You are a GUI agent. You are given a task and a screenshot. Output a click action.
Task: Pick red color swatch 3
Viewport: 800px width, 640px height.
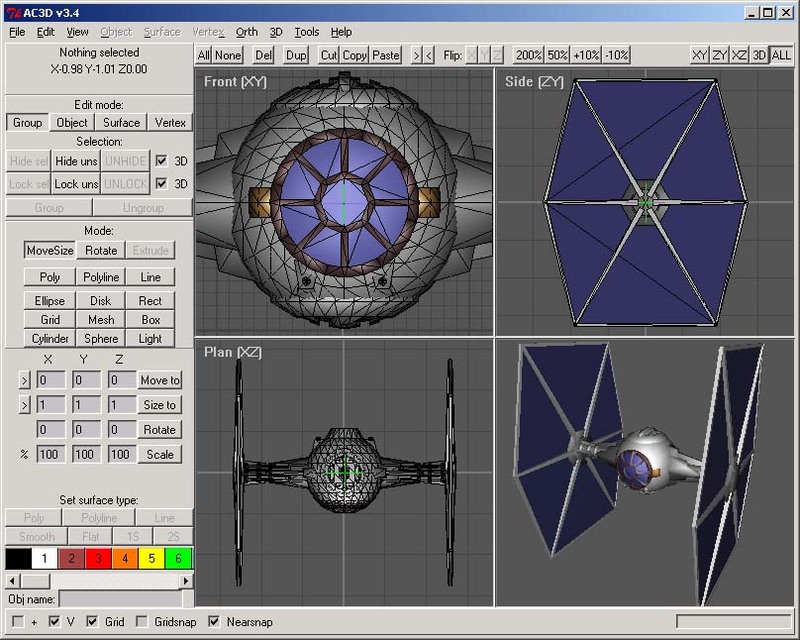click(x=98, y=558)
